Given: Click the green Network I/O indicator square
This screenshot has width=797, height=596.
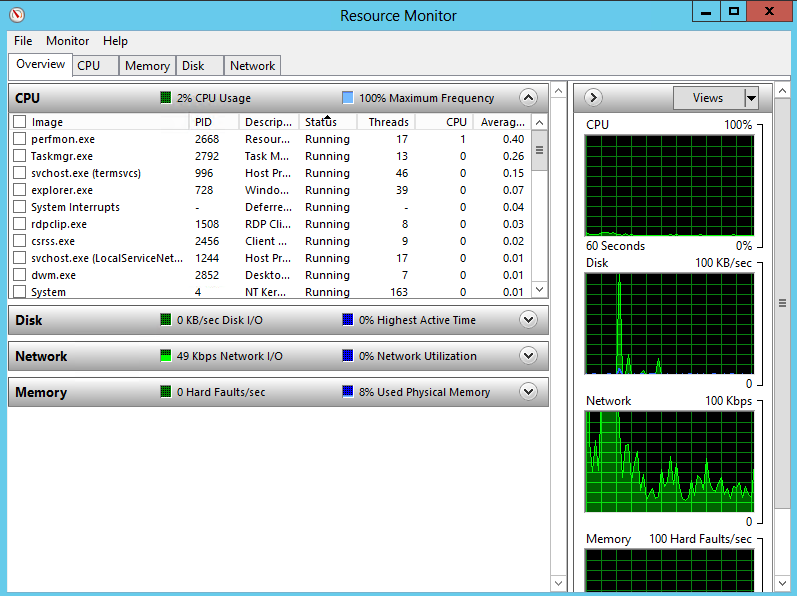Looking at the screenshot, I should (x=166, y=356).
